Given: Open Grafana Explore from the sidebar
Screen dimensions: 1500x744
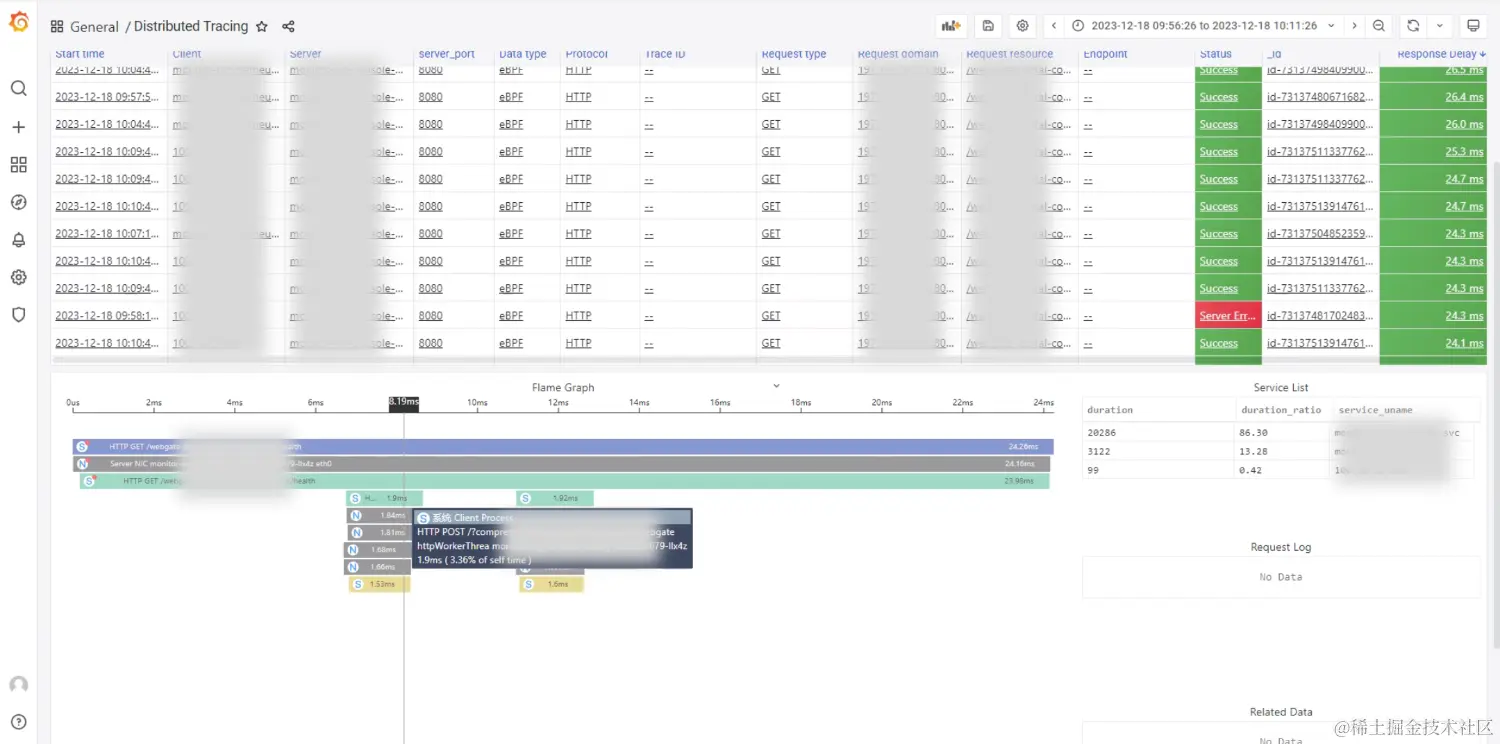Looking at the screenshot, I should (x=18, y=201).
